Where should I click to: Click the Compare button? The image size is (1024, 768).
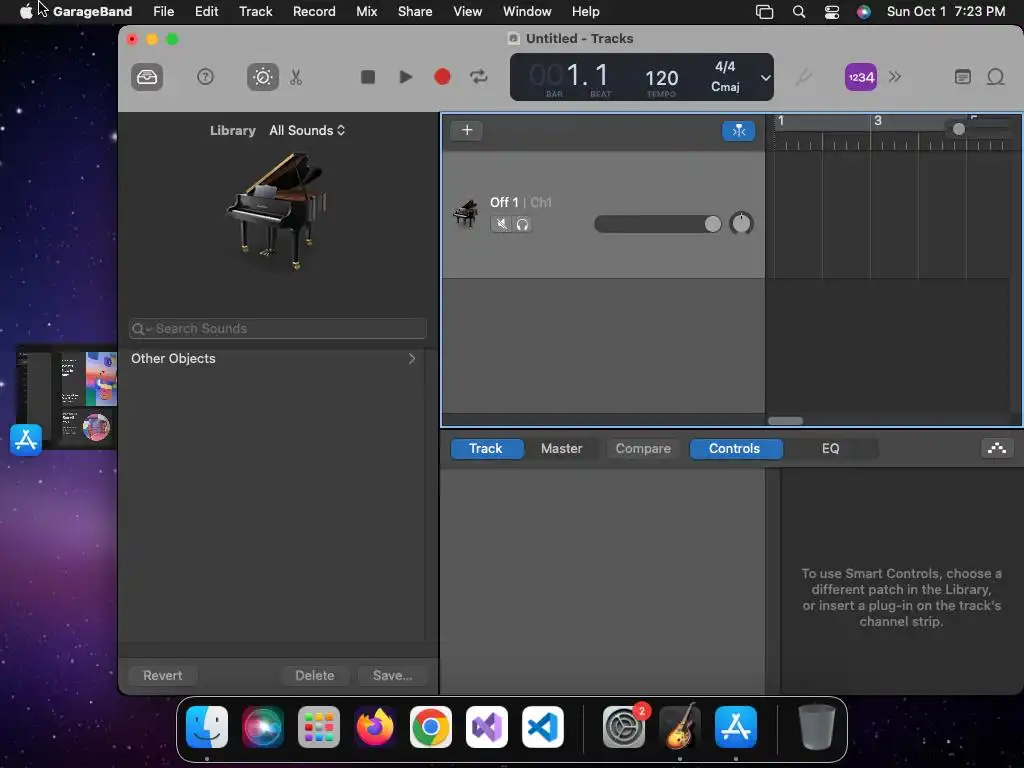click(643, 449)
